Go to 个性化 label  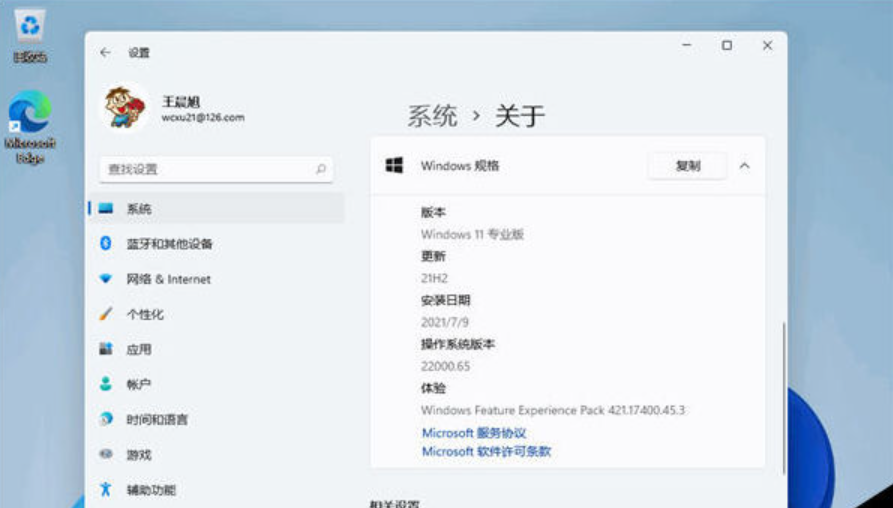[x=145, y=314]
